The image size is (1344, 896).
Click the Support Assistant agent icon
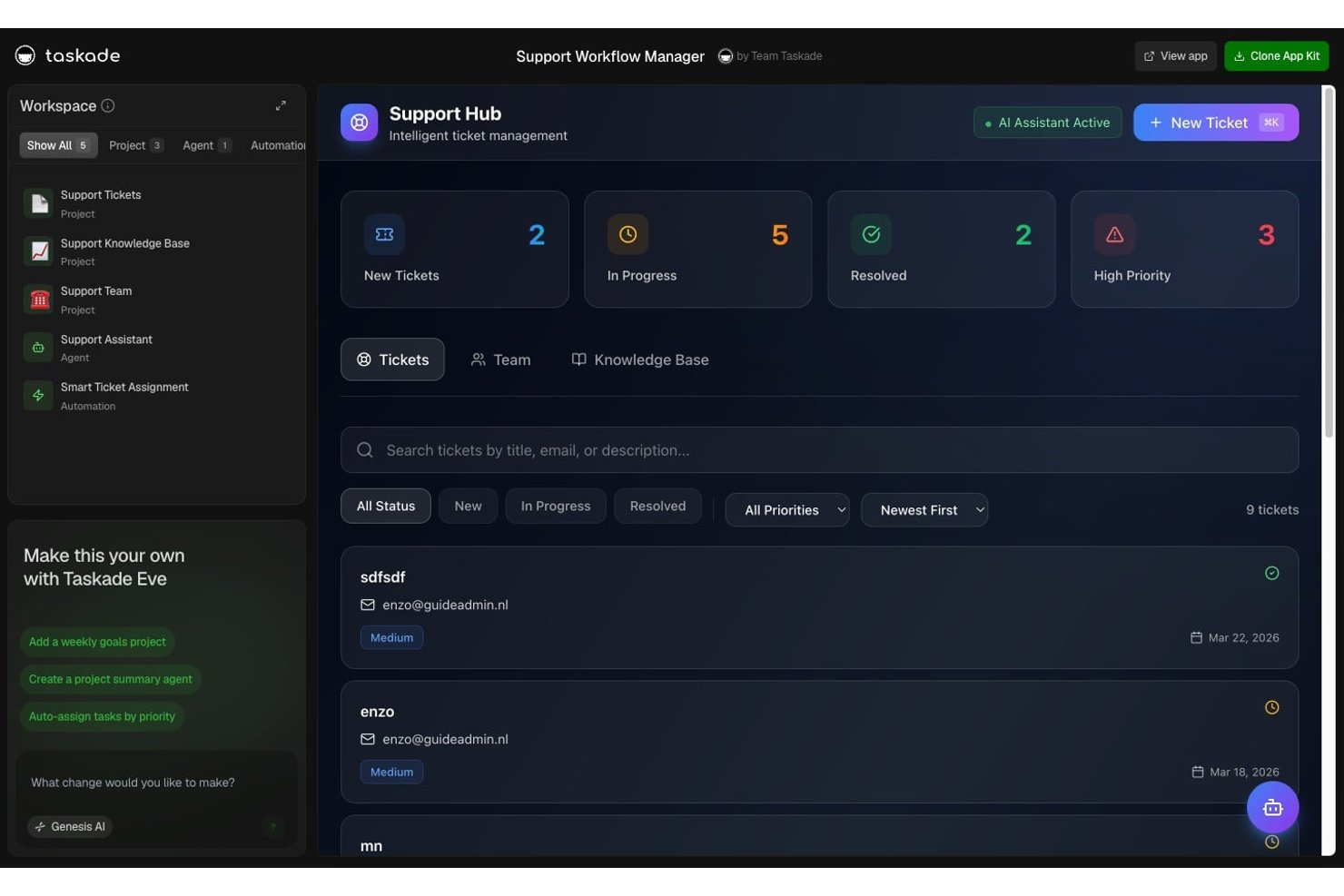pos(39,348)
